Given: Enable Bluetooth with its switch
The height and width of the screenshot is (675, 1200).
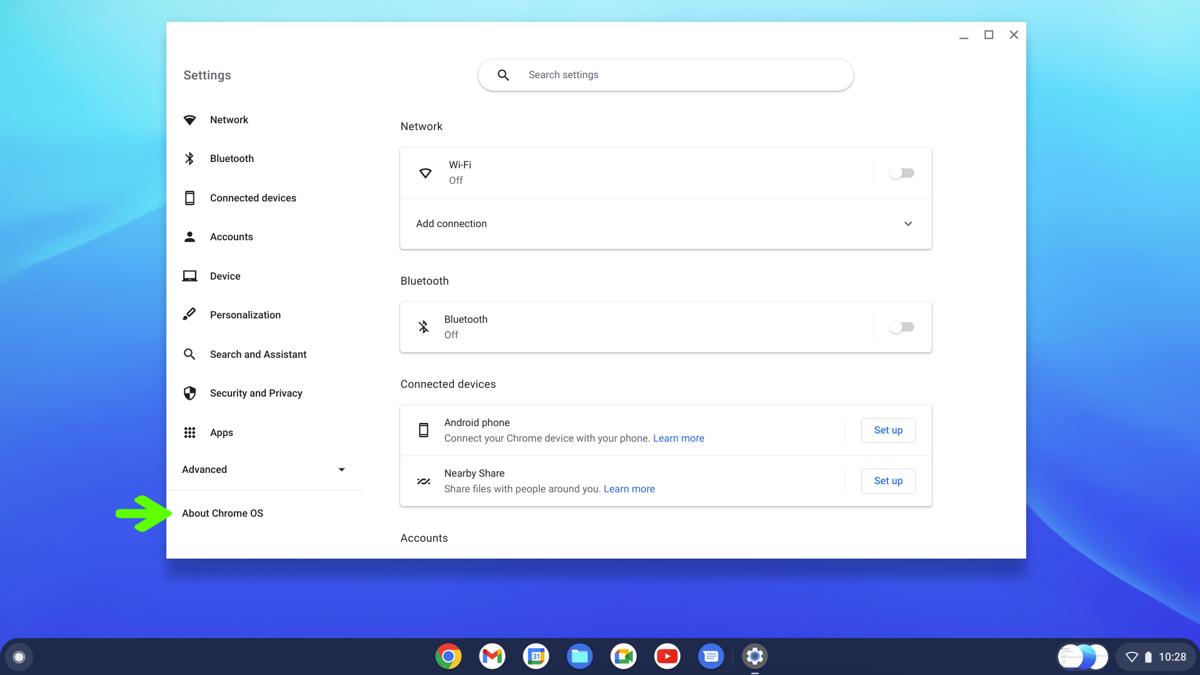Looking at the screenshot, I should coord(901,327).
